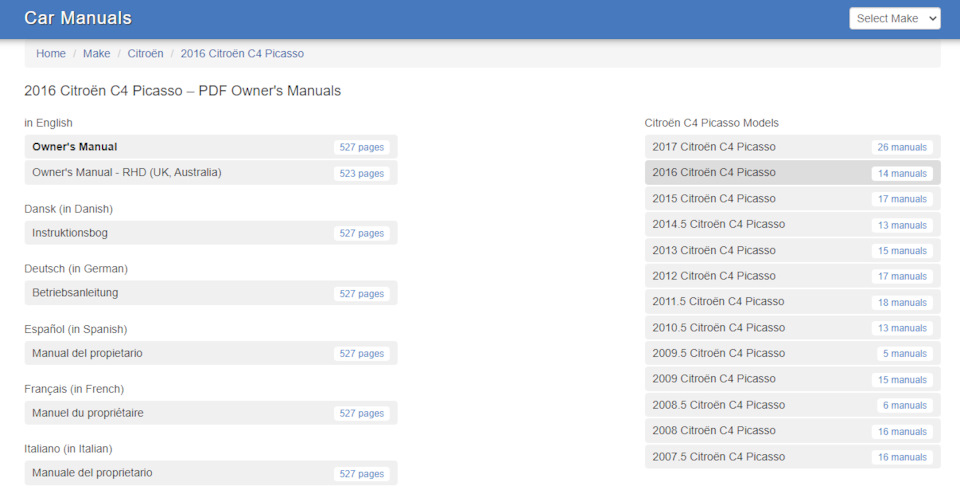The width and height of the screenshot is (960, 494).
Task: Select 2012 Citroën C4 Picasso model
Action: 793,276
